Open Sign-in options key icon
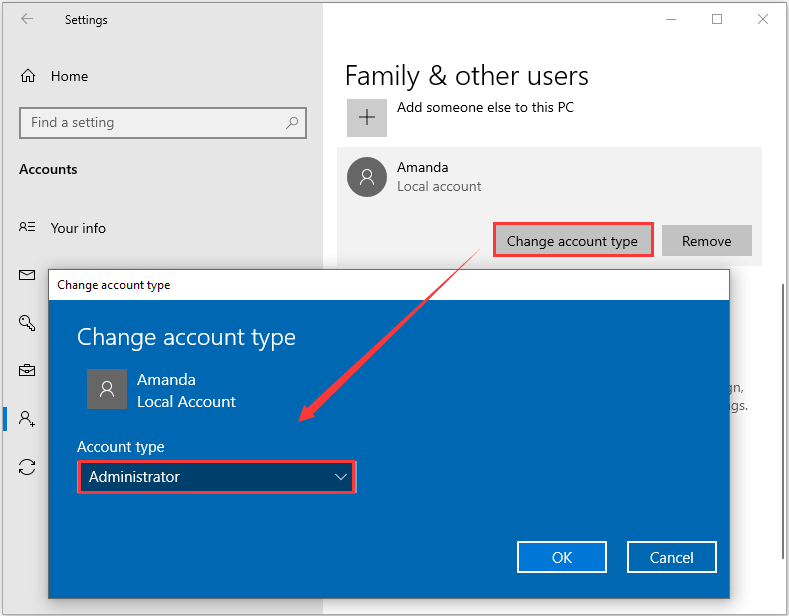The image size is (789, 616). (x=27, y=321)
